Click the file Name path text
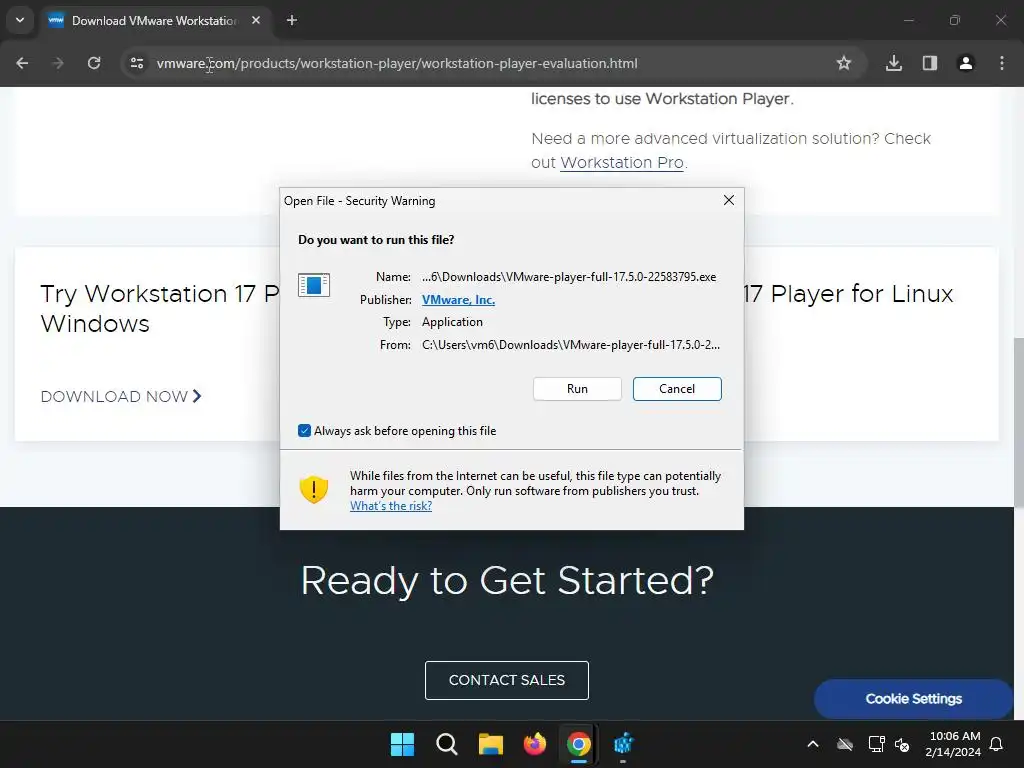The width and height of the screenshot is (1024, 768). click(569, 277)
